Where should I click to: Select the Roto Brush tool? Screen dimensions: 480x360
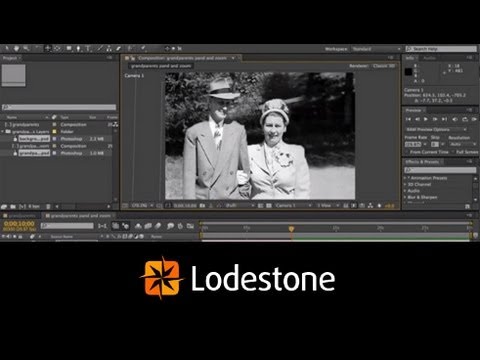point(130,49)
